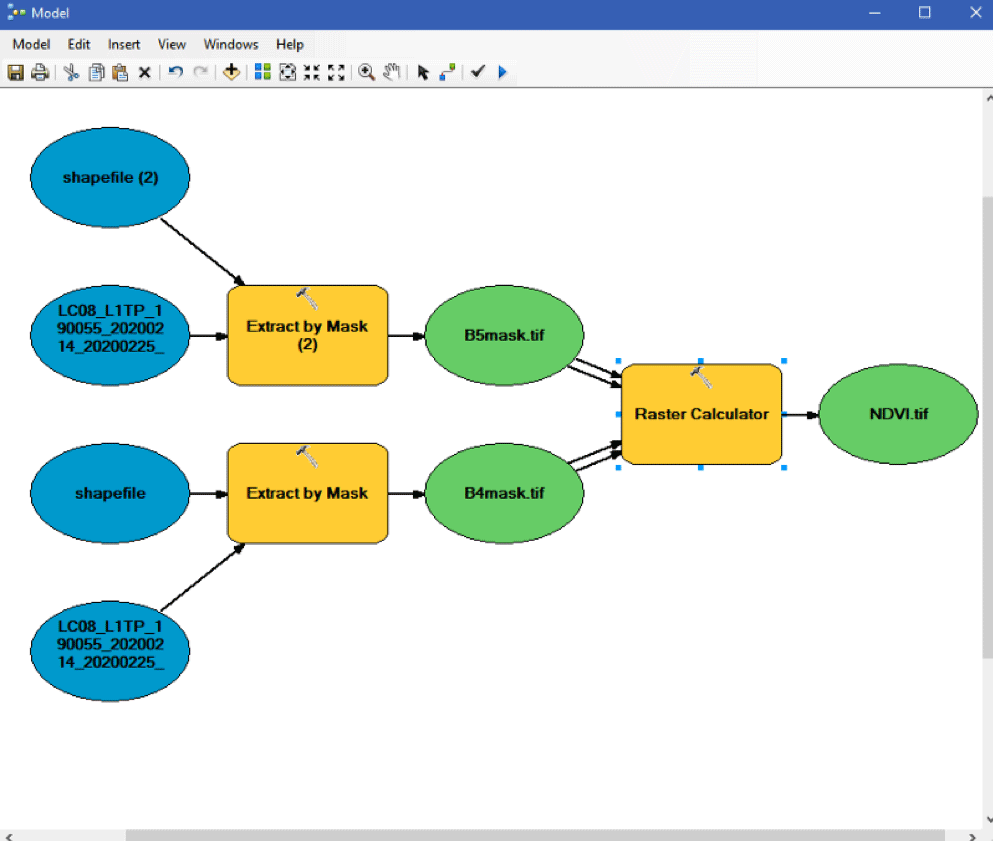Click the Print icon in toolbar
This screenshot has height=841, width=993.
(x=40, y=72)
